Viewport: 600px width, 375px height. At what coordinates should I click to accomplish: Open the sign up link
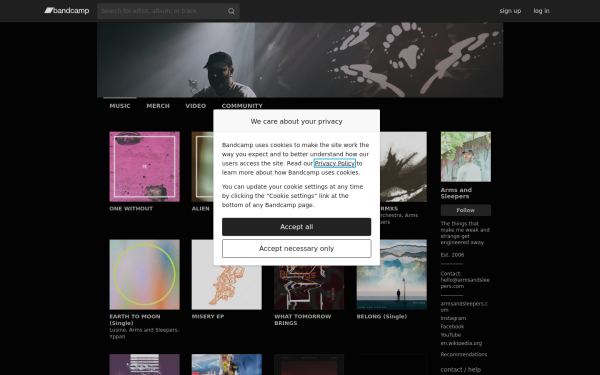(x=510, y=11)
